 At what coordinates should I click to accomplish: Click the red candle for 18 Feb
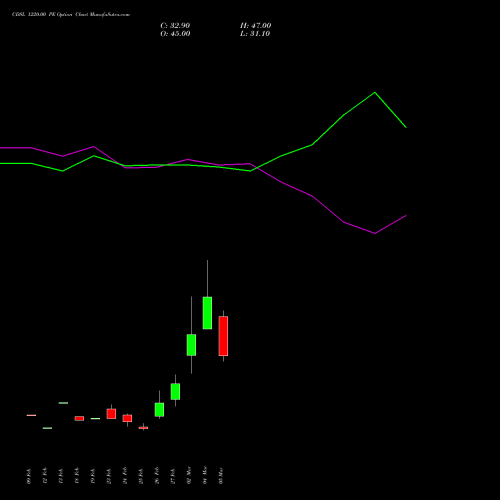(79, 418)
